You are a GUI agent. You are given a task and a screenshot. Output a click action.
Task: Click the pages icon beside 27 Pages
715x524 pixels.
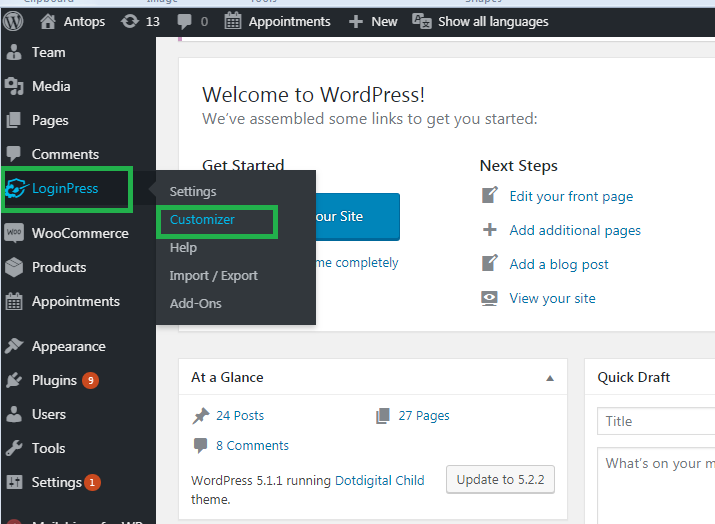tap(383, 415)
